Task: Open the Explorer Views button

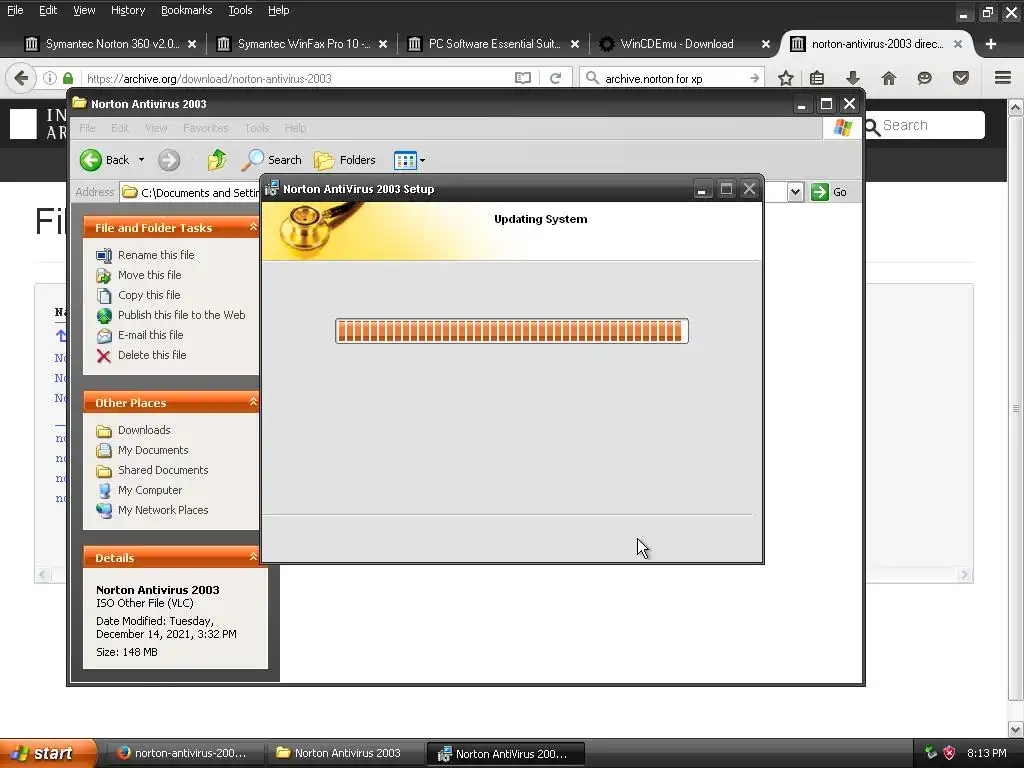Action: click(405, 160)
